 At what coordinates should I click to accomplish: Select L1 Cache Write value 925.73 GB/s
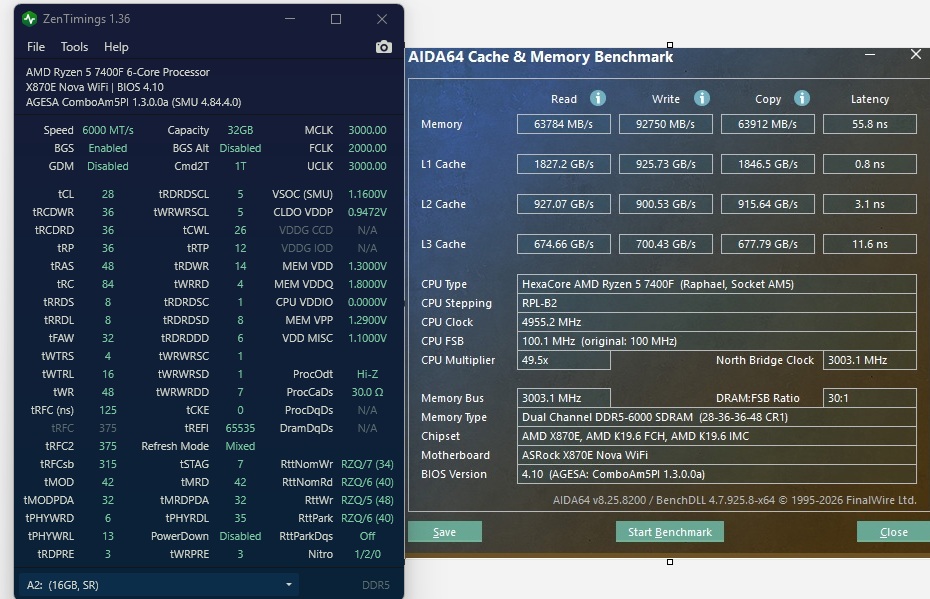pyautogui.click(x=665, y=164)
